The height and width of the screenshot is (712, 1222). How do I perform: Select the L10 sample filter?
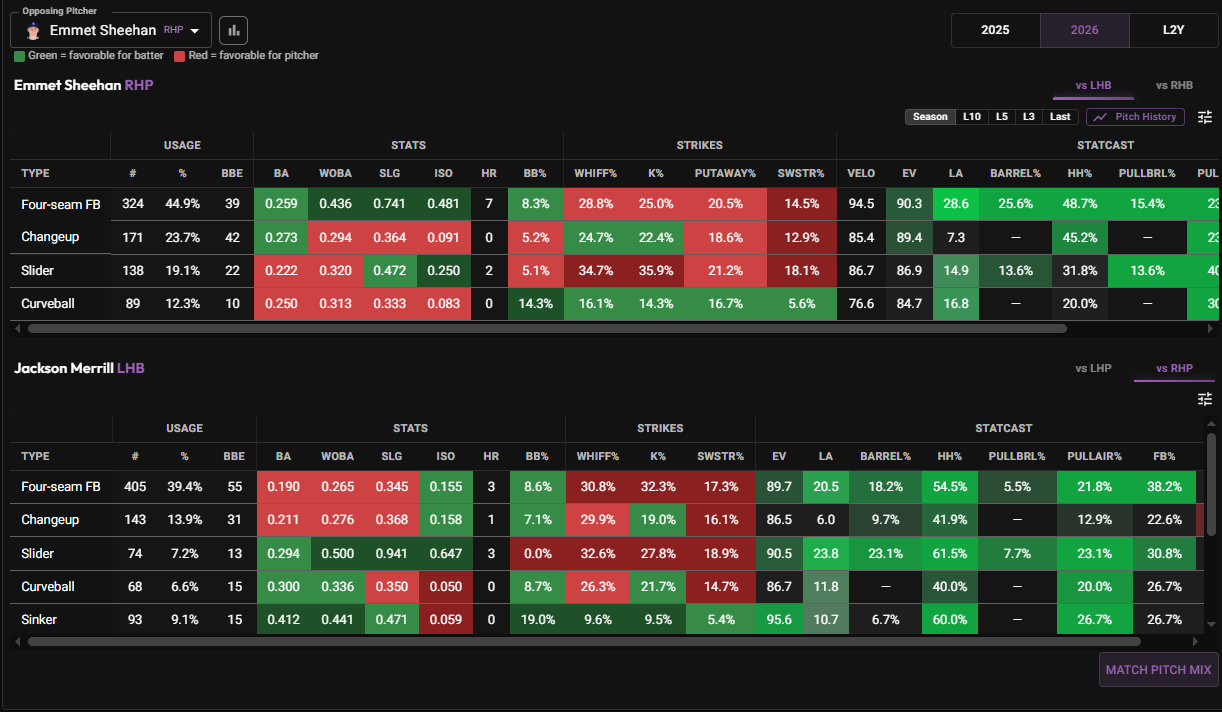pyautogui.click(x=971, y=117)
